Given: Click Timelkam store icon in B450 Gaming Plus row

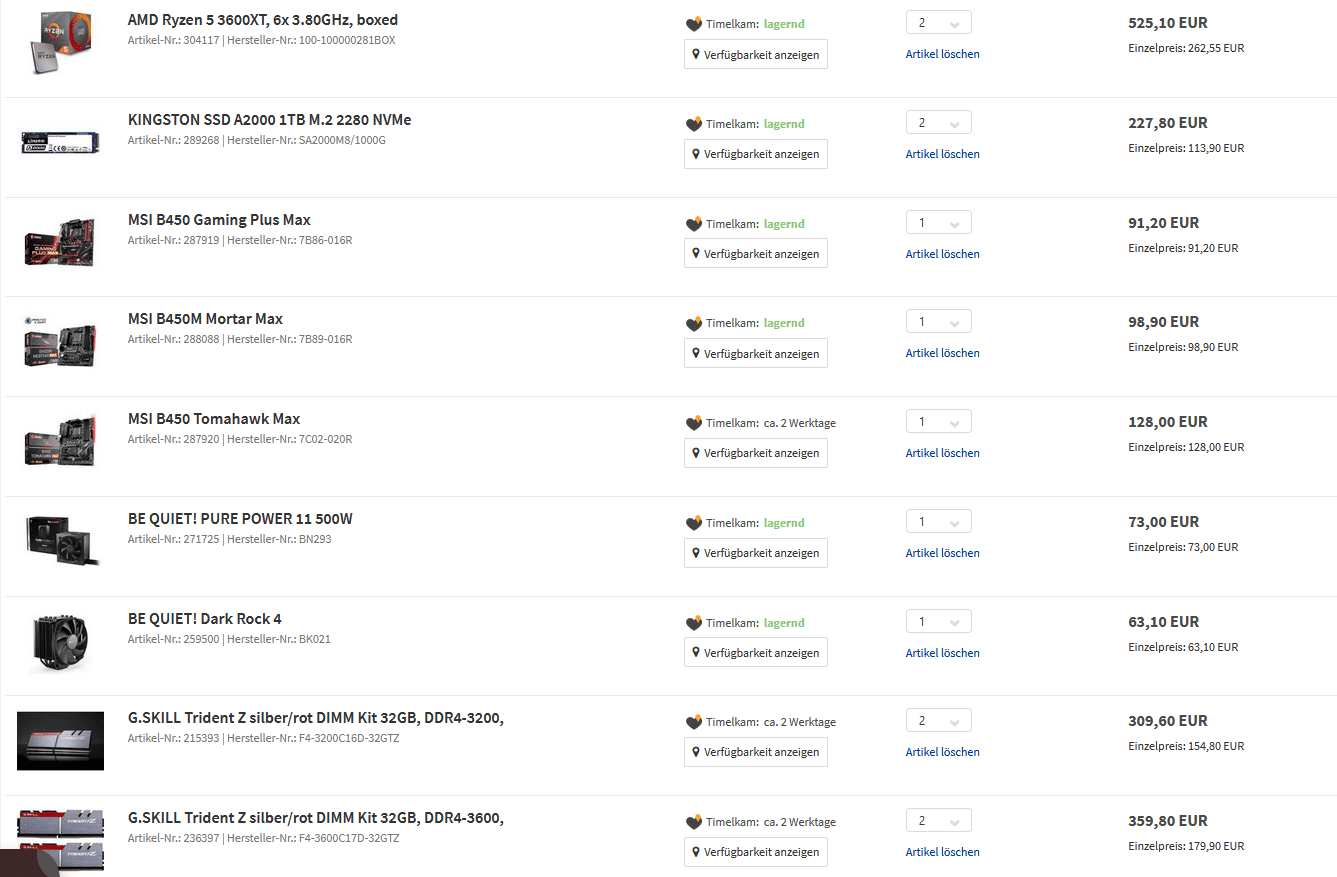Looking at the screenshot, I should (x=694, y=224).
